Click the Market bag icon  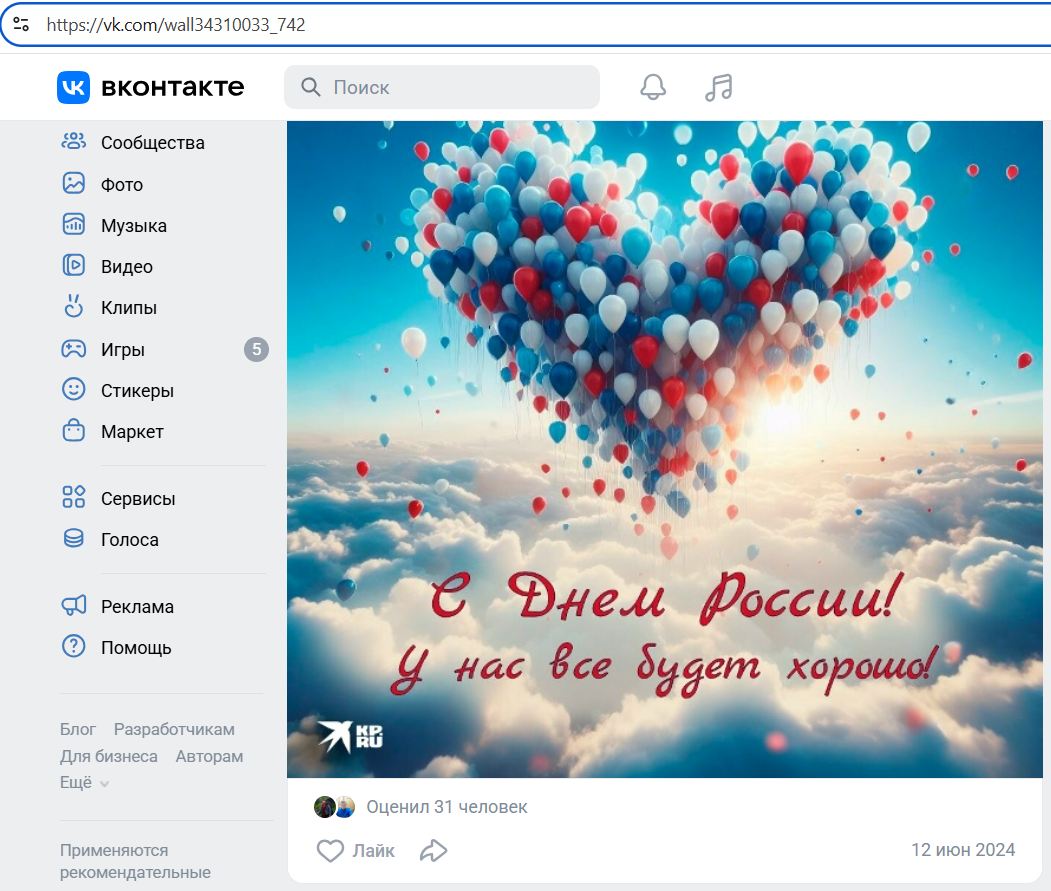coord(74,431)
